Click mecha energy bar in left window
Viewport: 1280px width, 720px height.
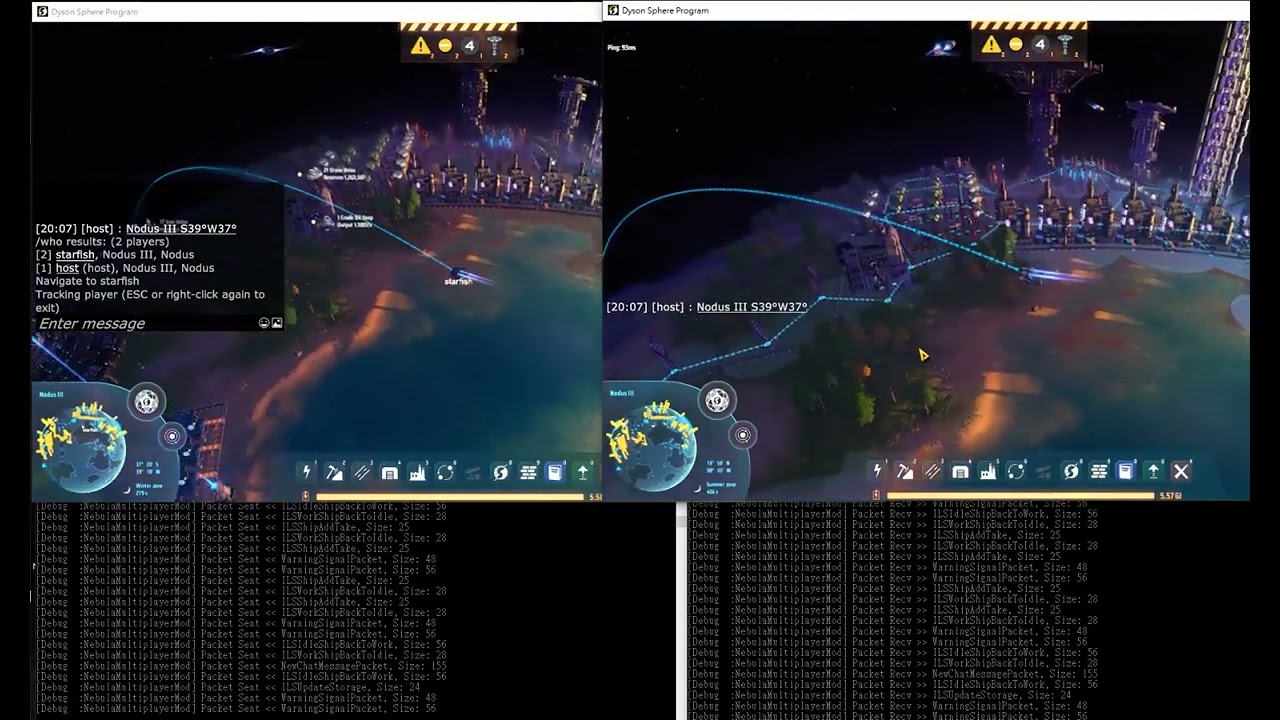[x=450, y=496]
